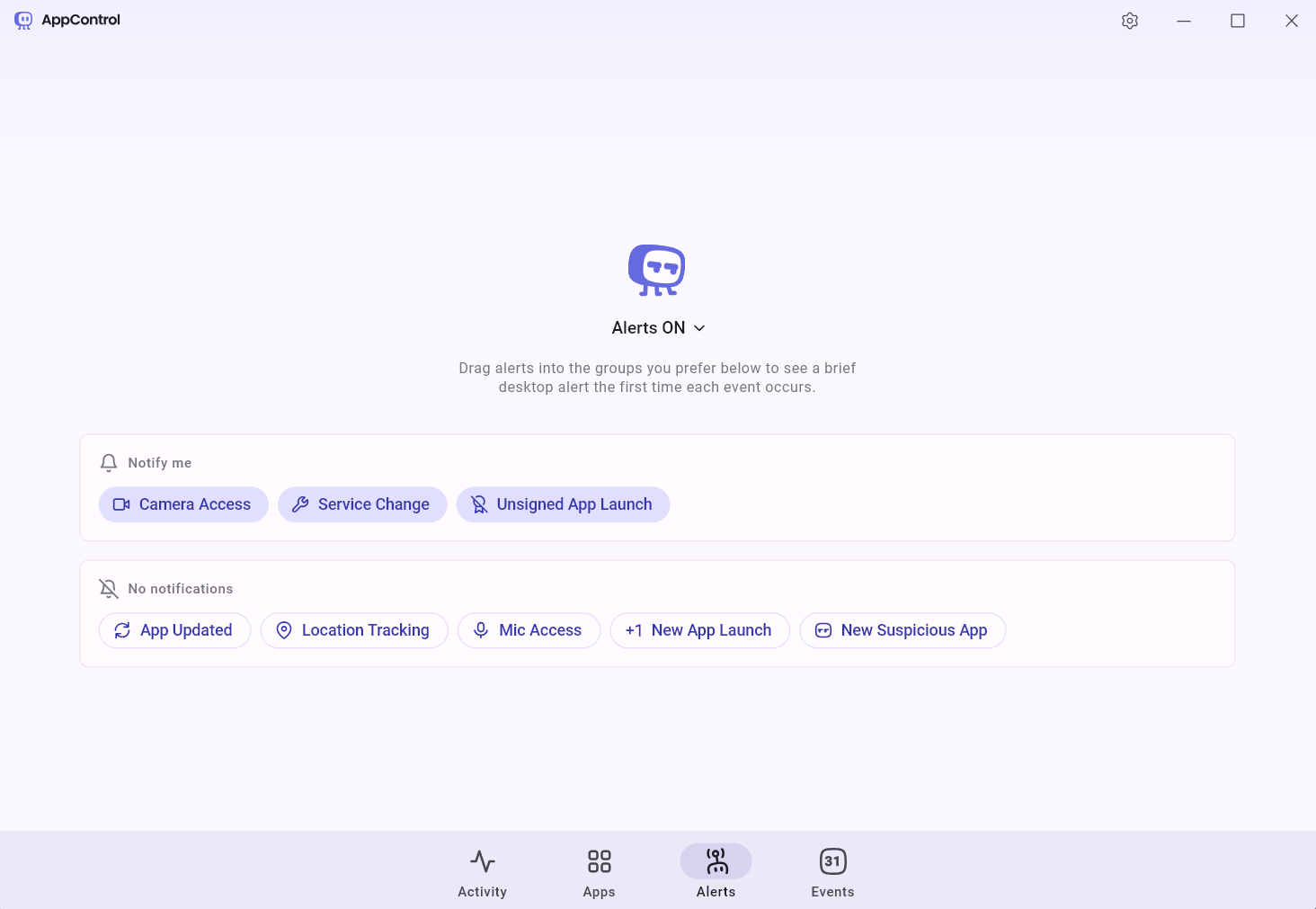Switch to the Alerts tab

coord(716,870)
